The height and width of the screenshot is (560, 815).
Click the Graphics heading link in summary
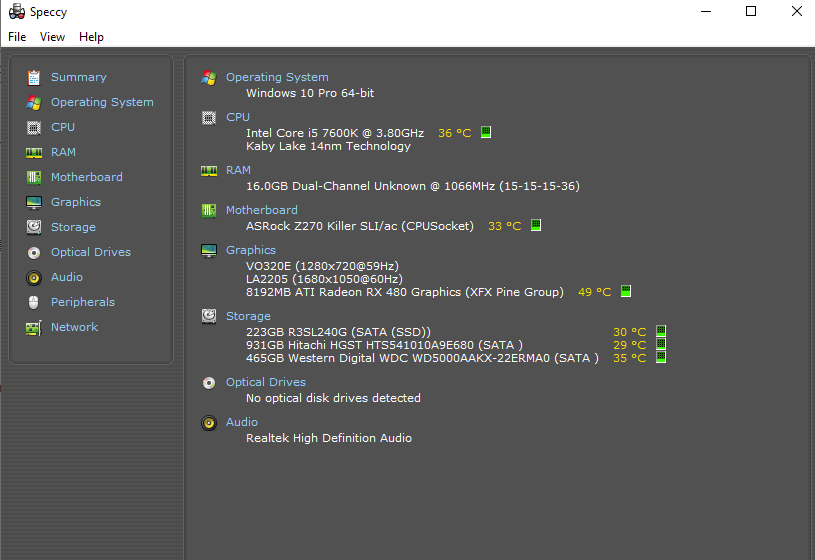251,250
